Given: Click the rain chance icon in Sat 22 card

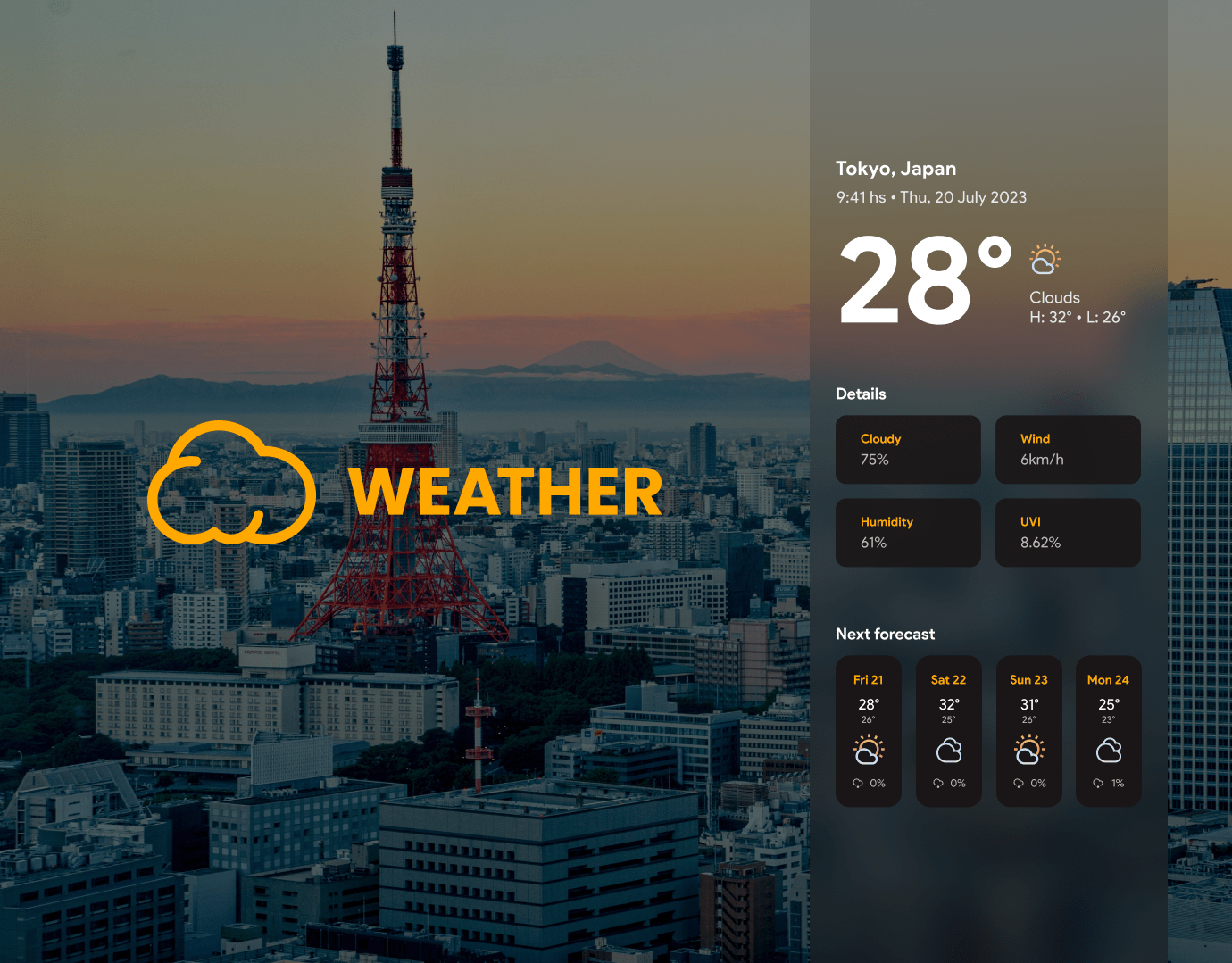Looking at the screenshot, I should coord(938,783).
